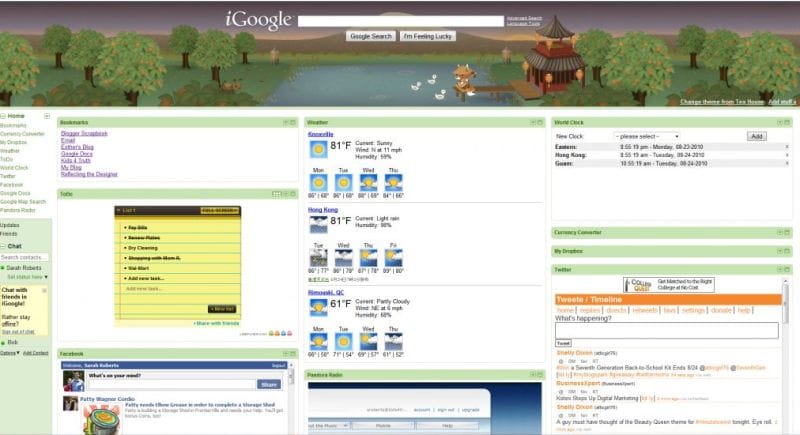This screenshot has width=800, height=435.
Task: Open Twitter 'replies' tab
Action: [x=589, y=310]
